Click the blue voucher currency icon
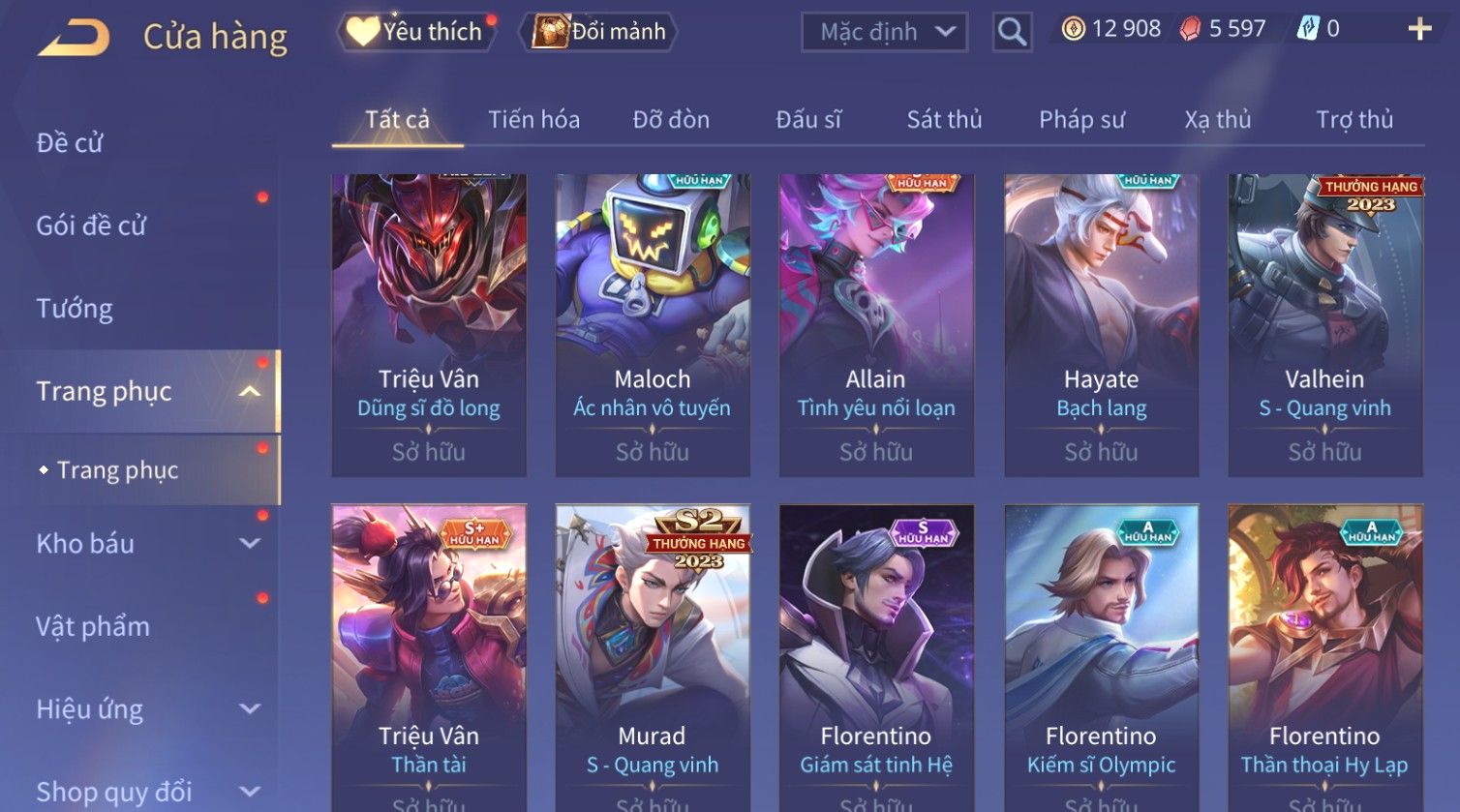 pos(1308,29)
